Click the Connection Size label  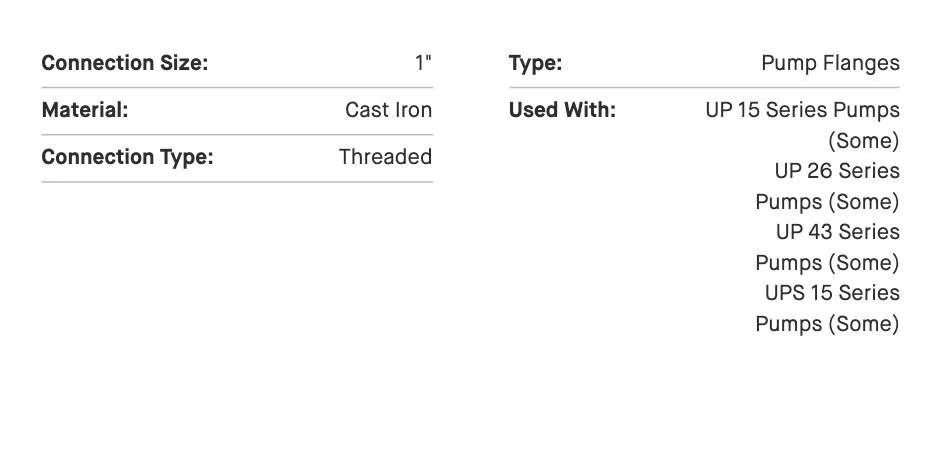coord(124,63)
